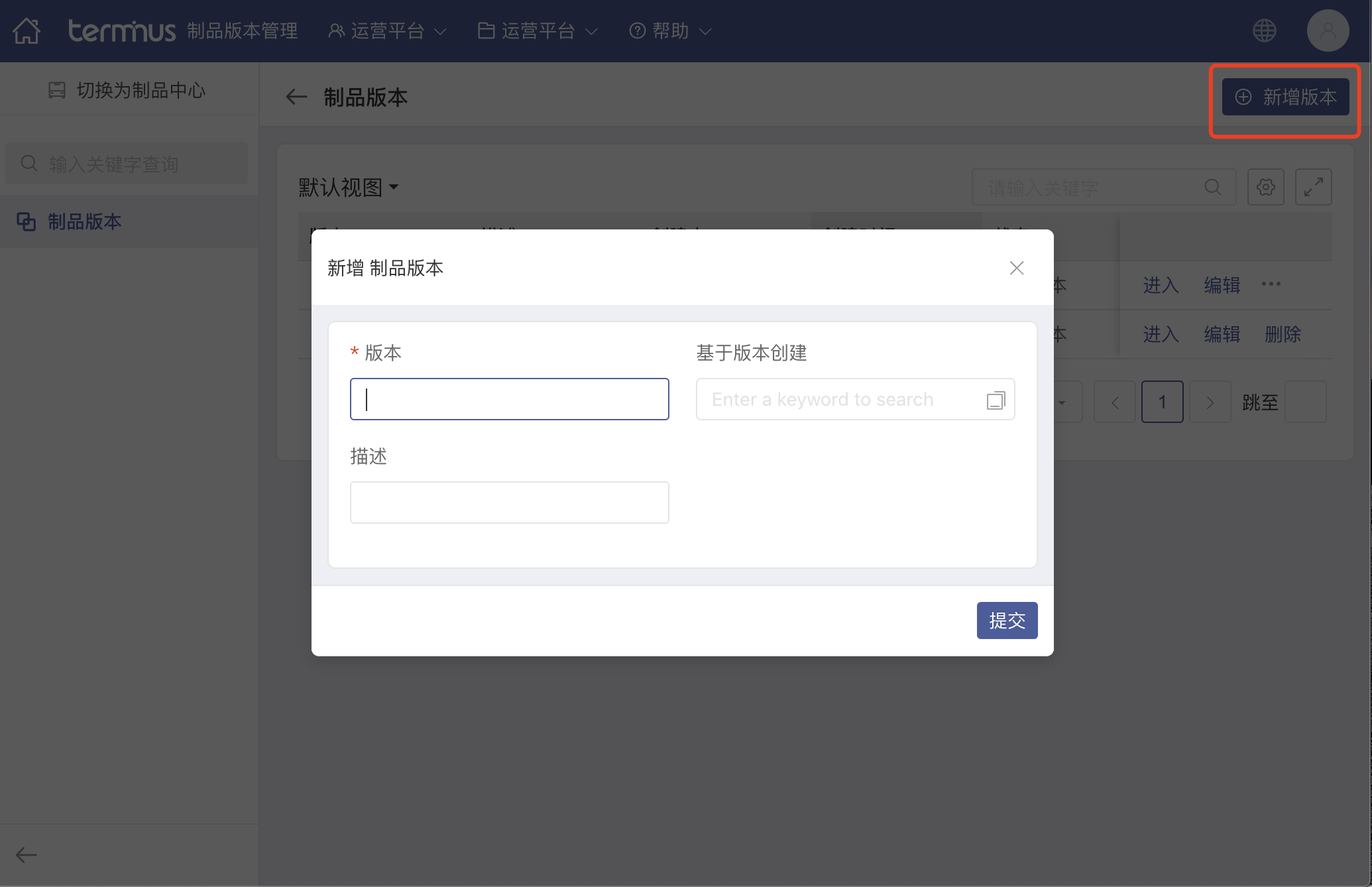This screenshot has width=1372, height=887.
Task: Click the table search magnifier icon
Action: [x=1213, y=188]
